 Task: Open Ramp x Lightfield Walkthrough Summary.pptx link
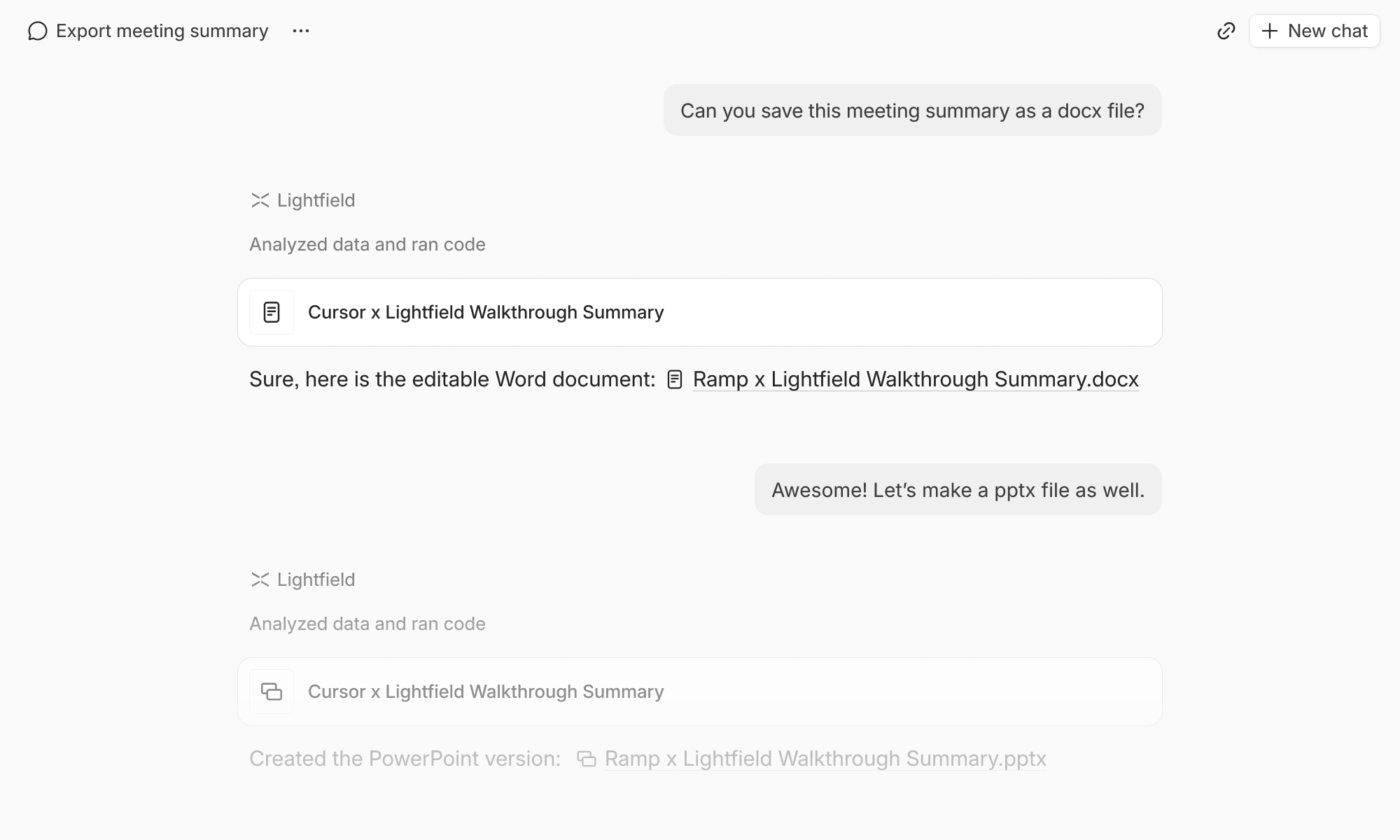(x=825, y=759)
